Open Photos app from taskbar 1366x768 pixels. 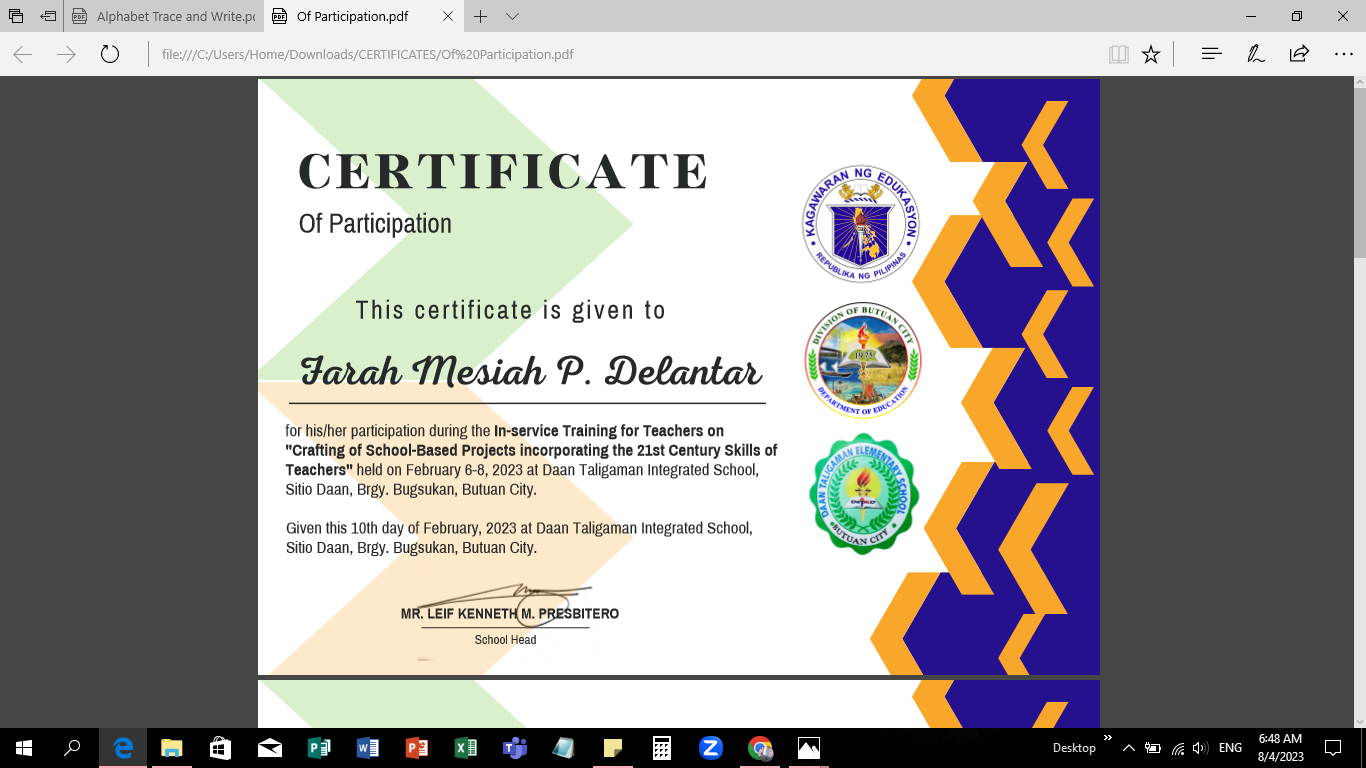809,748
